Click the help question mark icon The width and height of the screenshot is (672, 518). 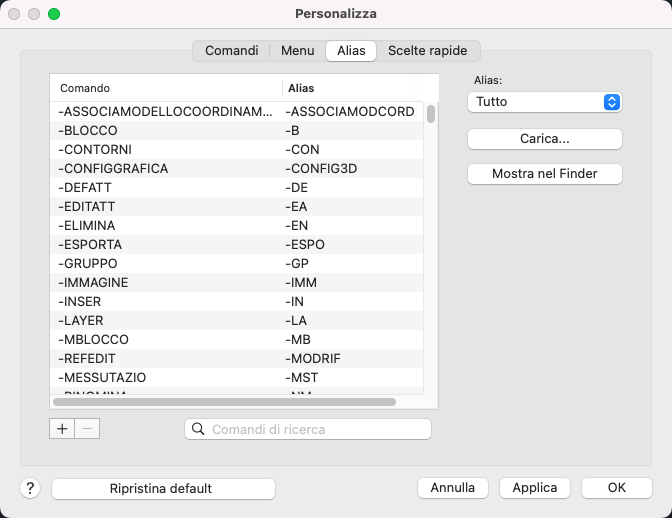click(x=30, y=488)
